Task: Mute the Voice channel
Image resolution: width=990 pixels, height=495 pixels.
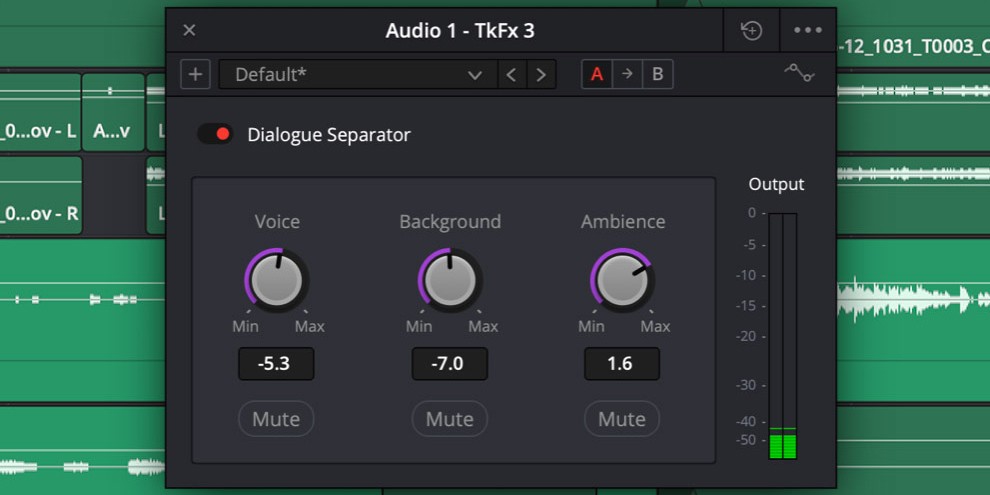Action: 276,419
